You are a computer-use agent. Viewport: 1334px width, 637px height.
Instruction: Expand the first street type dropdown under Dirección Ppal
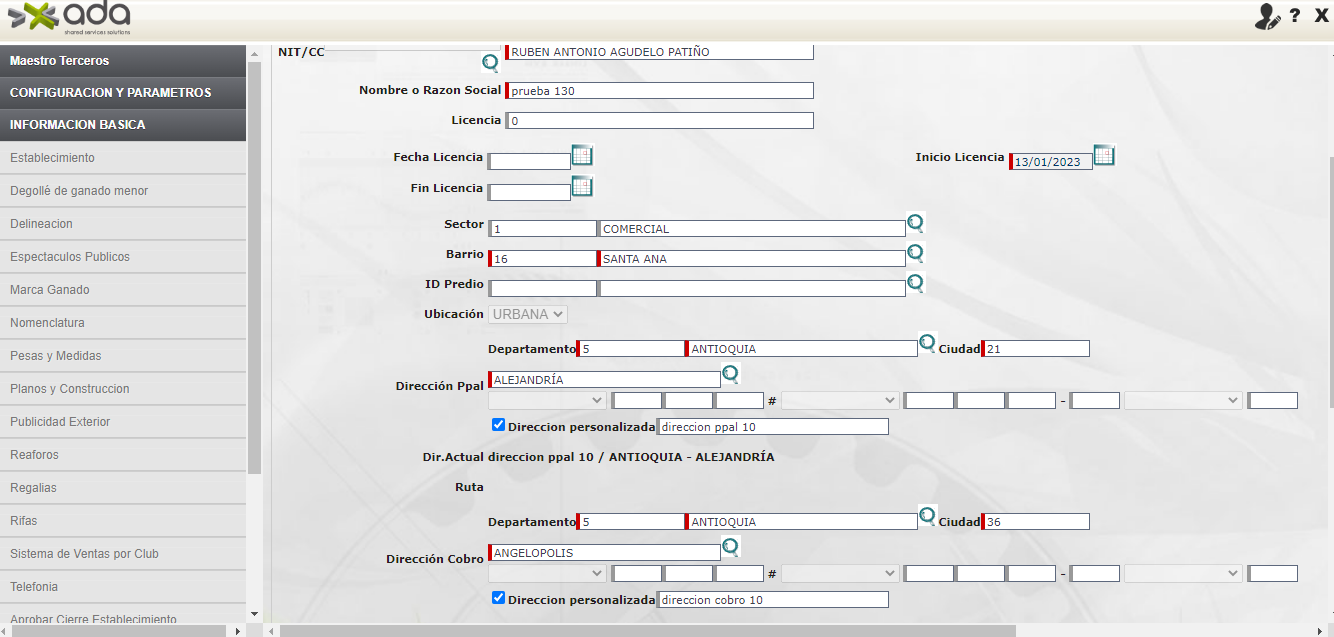pyautogui.click(x=547, y=401)
